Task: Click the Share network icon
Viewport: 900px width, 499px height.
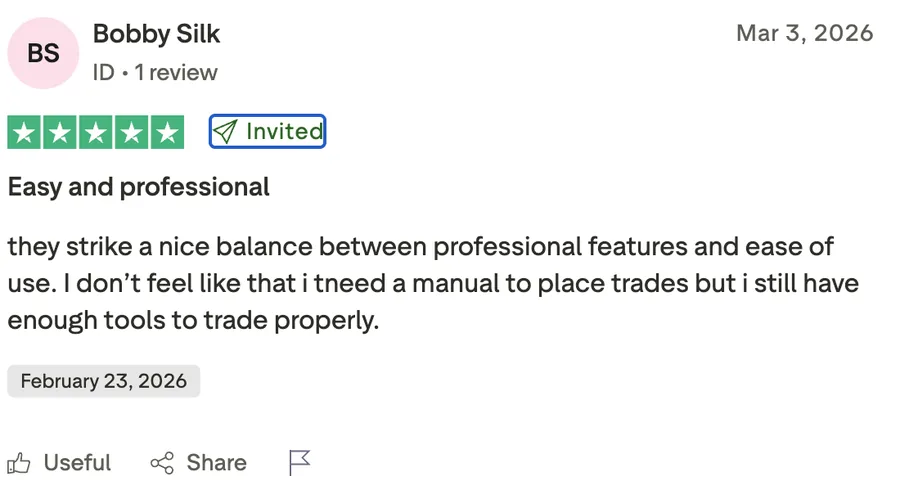Action: 162,463
